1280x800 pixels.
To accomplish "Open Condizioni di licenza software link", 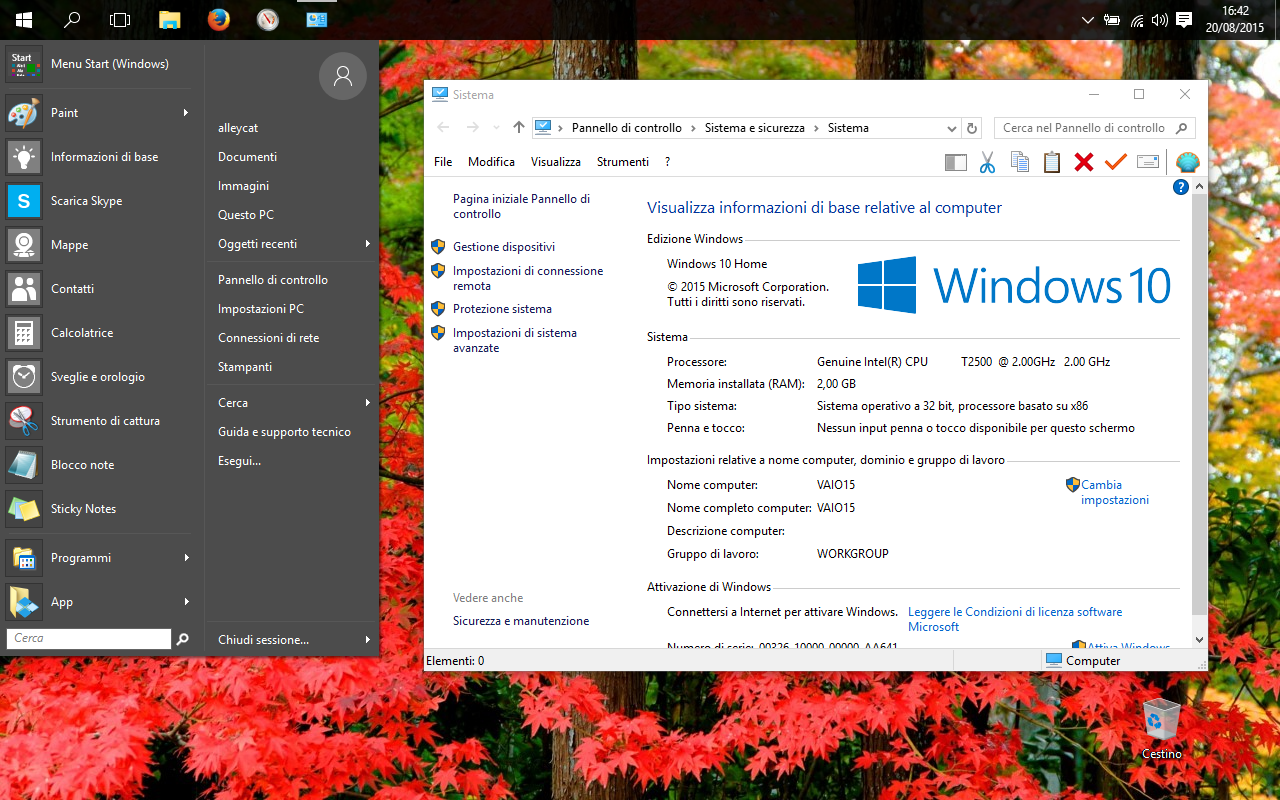I will [1015, 619].
